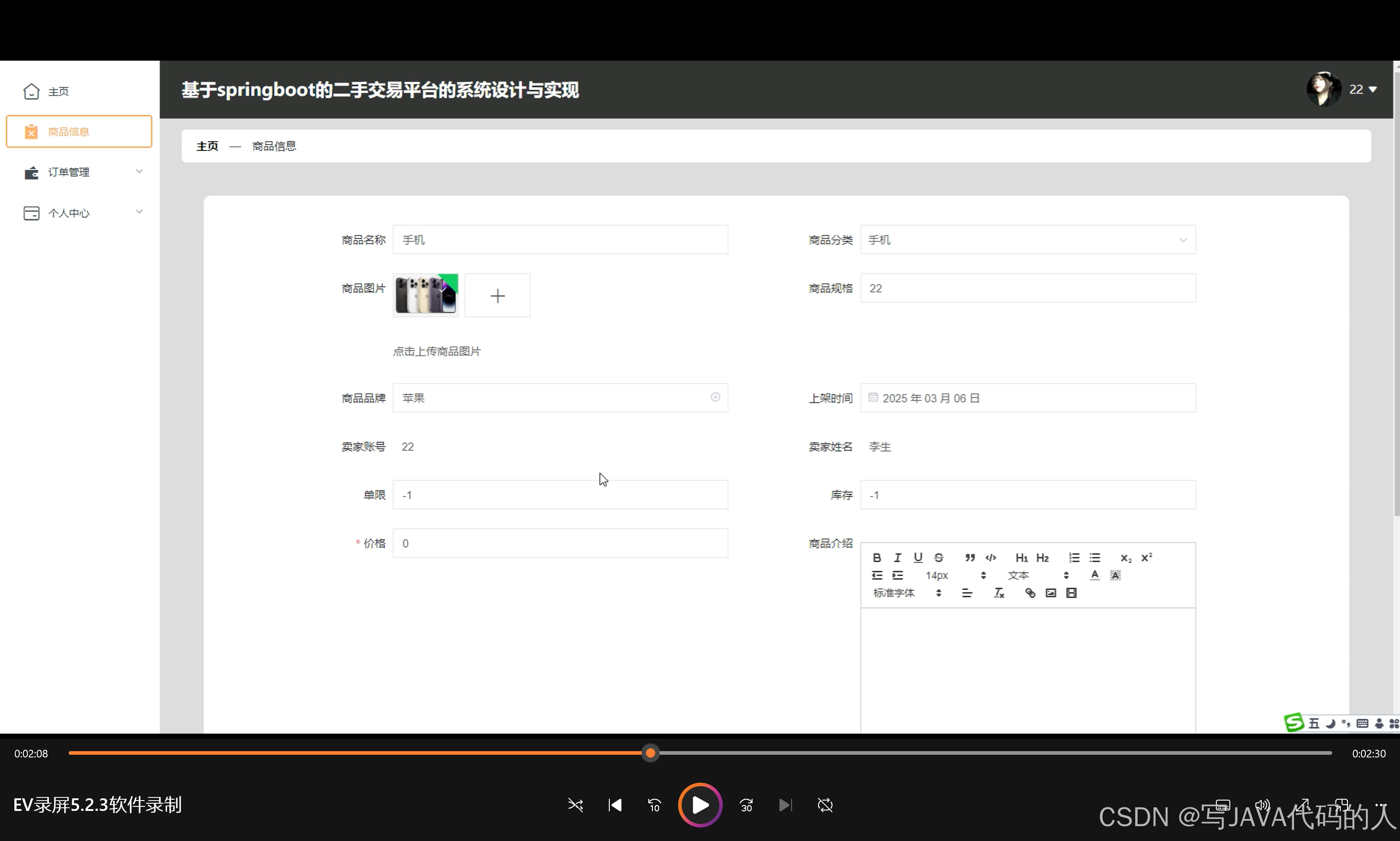
Task: Click the 价格 input field
Action: click(560, 543)
